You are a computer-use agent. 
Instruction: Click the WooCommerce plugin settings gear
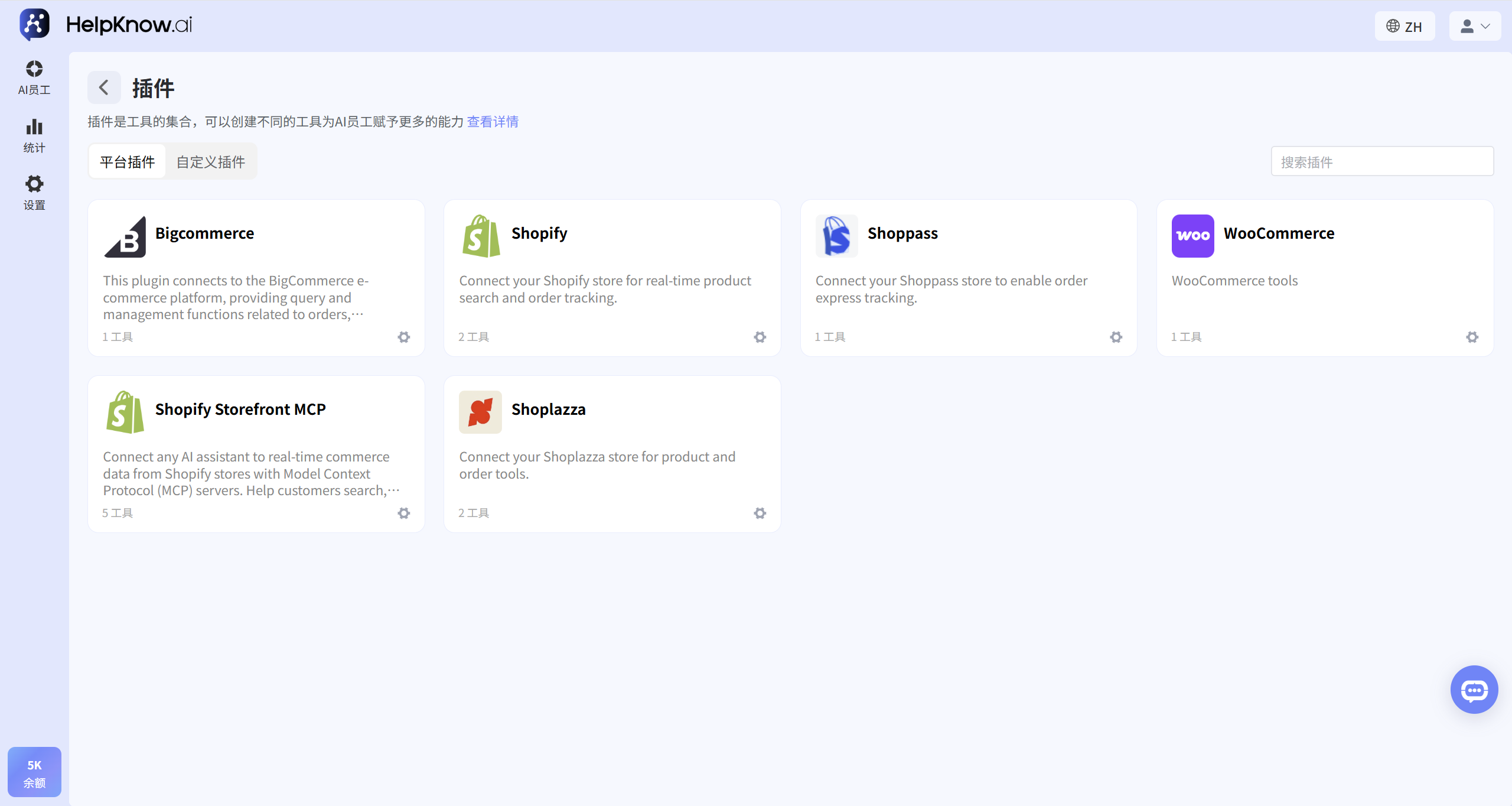tap(1472, 337)
